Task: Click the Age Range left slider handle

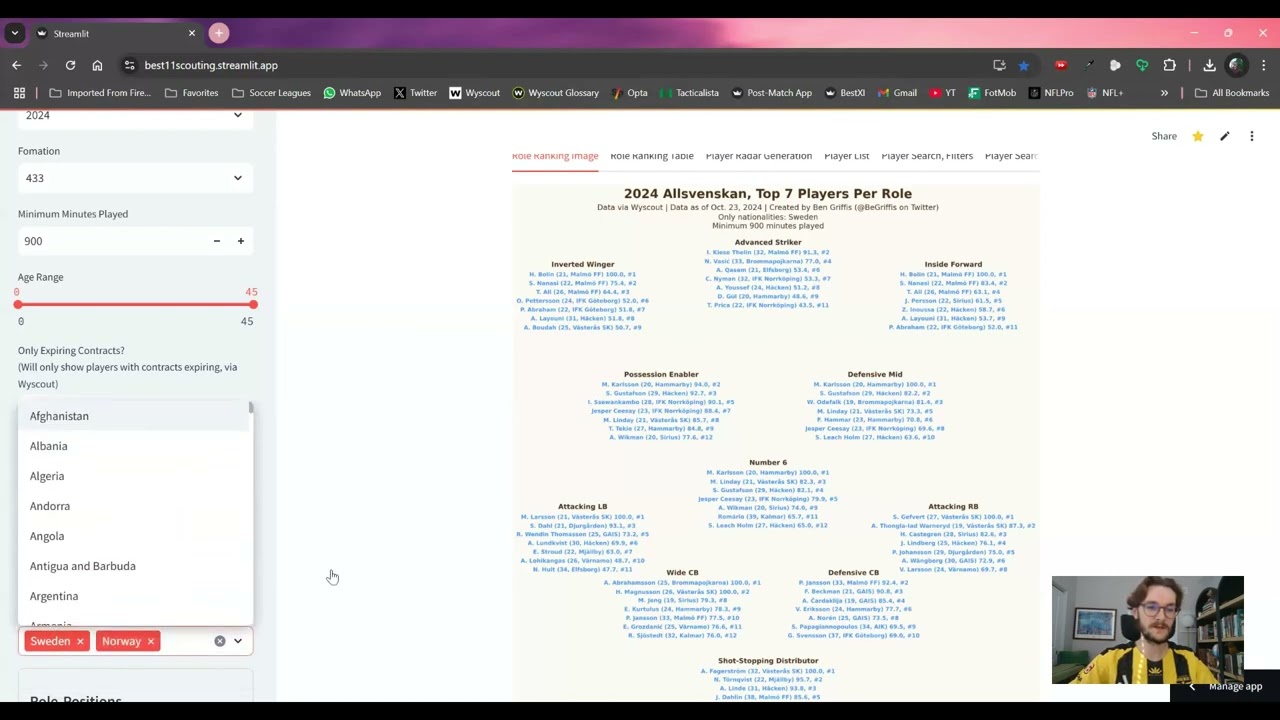Action: pos(17,304)
